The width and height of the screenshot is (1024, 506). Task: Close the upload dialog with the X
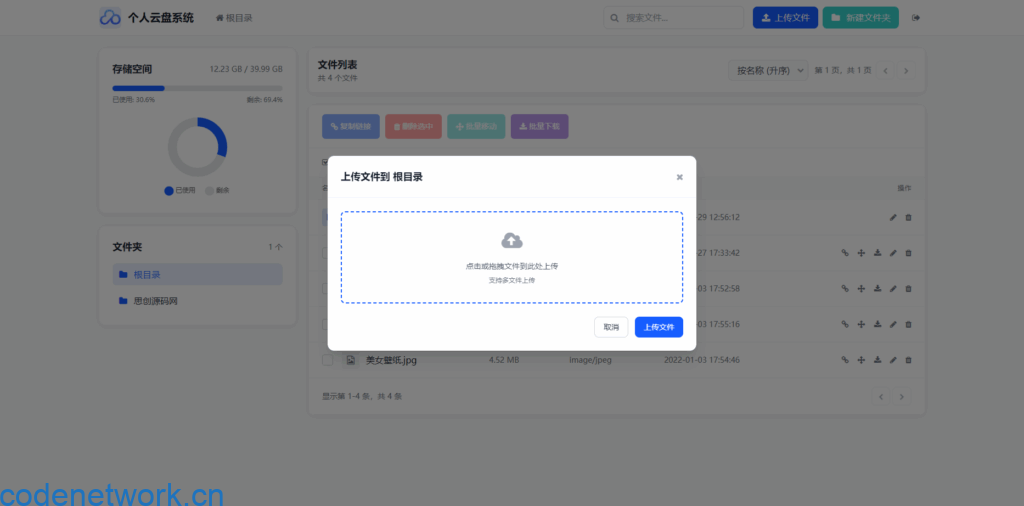click(x=679, y=177)
